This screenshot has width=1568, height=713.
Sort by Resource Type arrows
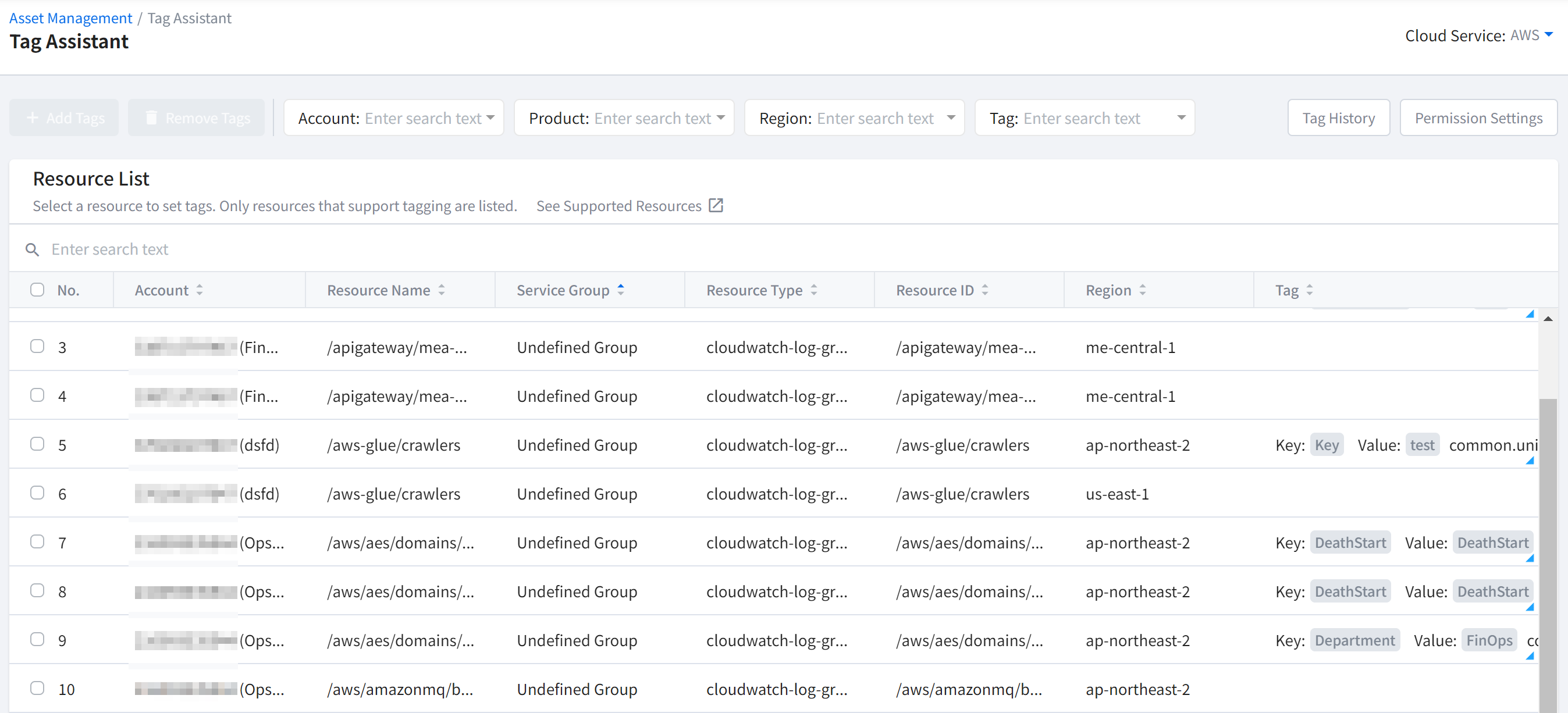[814, 290]
